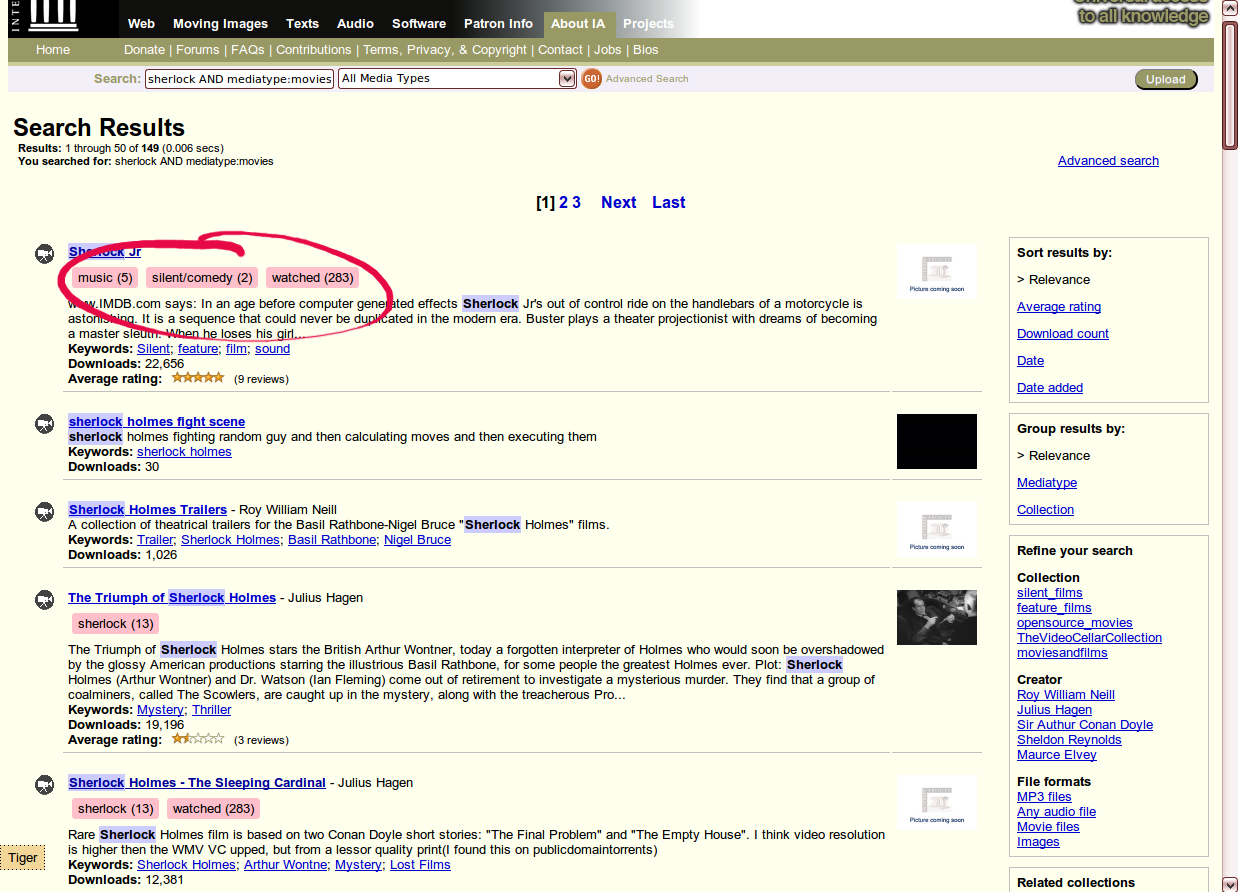Click the star rating beside 9 reviews

197,377
